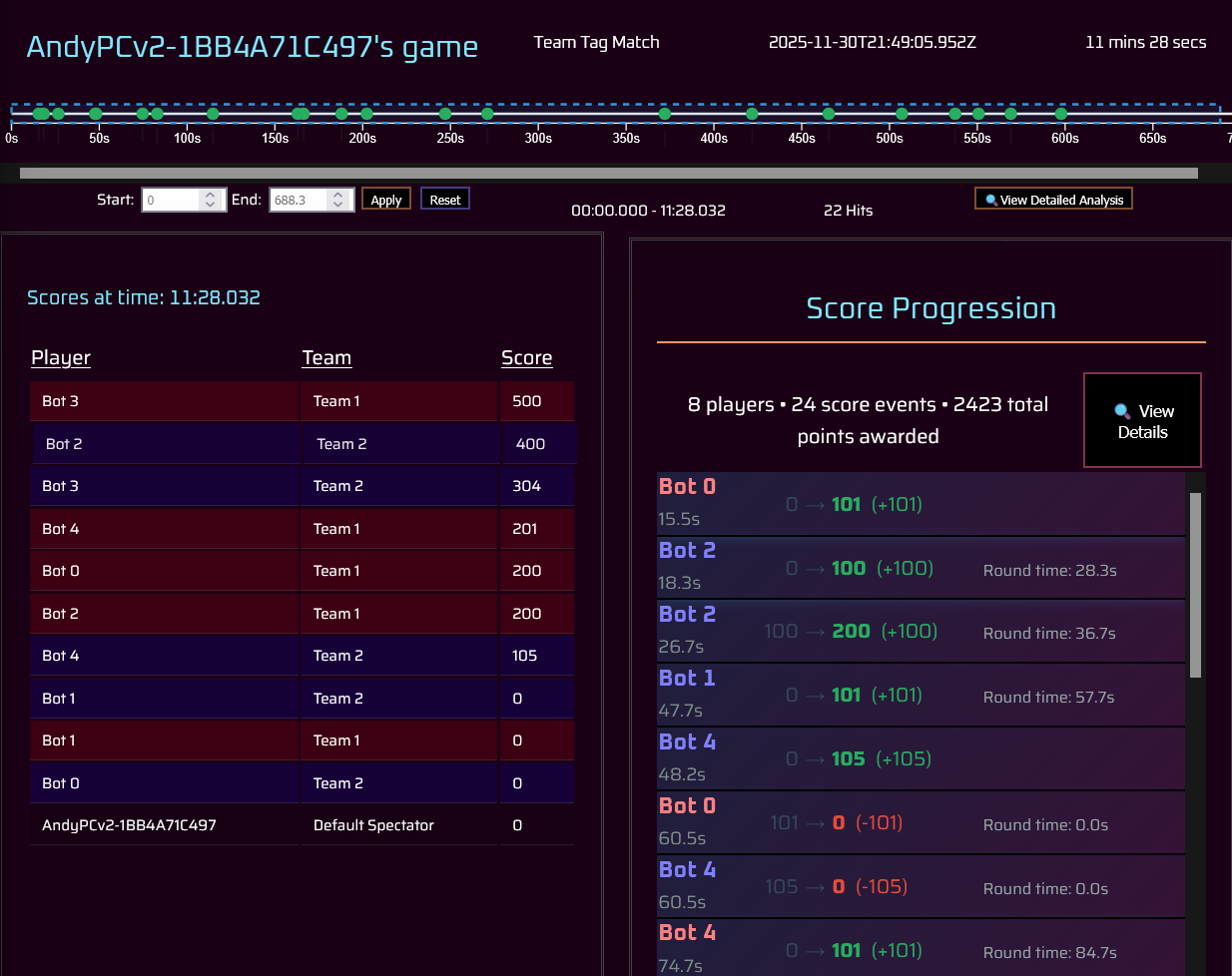This screenshot has width=1232, height=976.
Task: Sort the table by the Team column
Action: point(326,357)
